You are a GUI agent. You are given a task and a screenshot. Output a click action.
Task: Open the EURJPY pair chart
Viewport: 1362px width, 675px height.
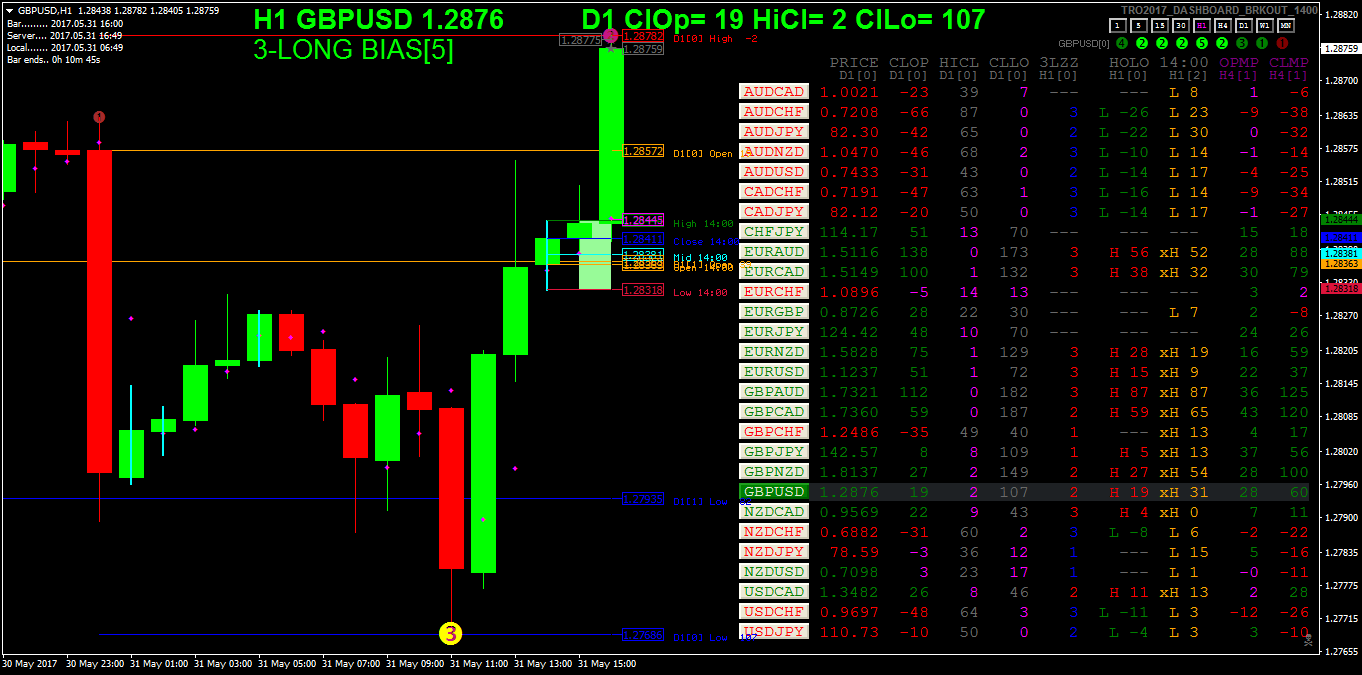tap(774, 331)
